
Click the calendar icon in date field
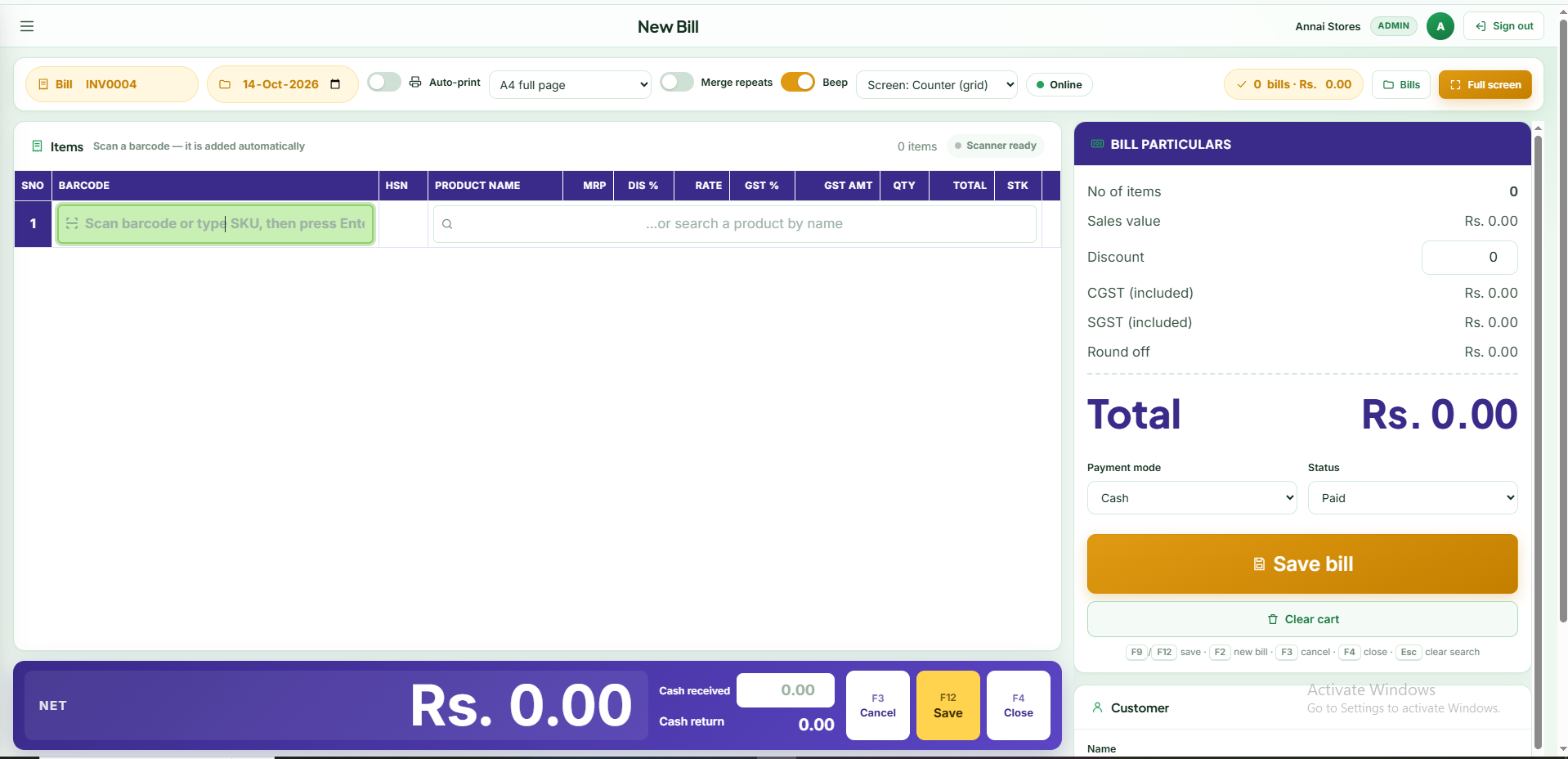click(x=335, y=84)
